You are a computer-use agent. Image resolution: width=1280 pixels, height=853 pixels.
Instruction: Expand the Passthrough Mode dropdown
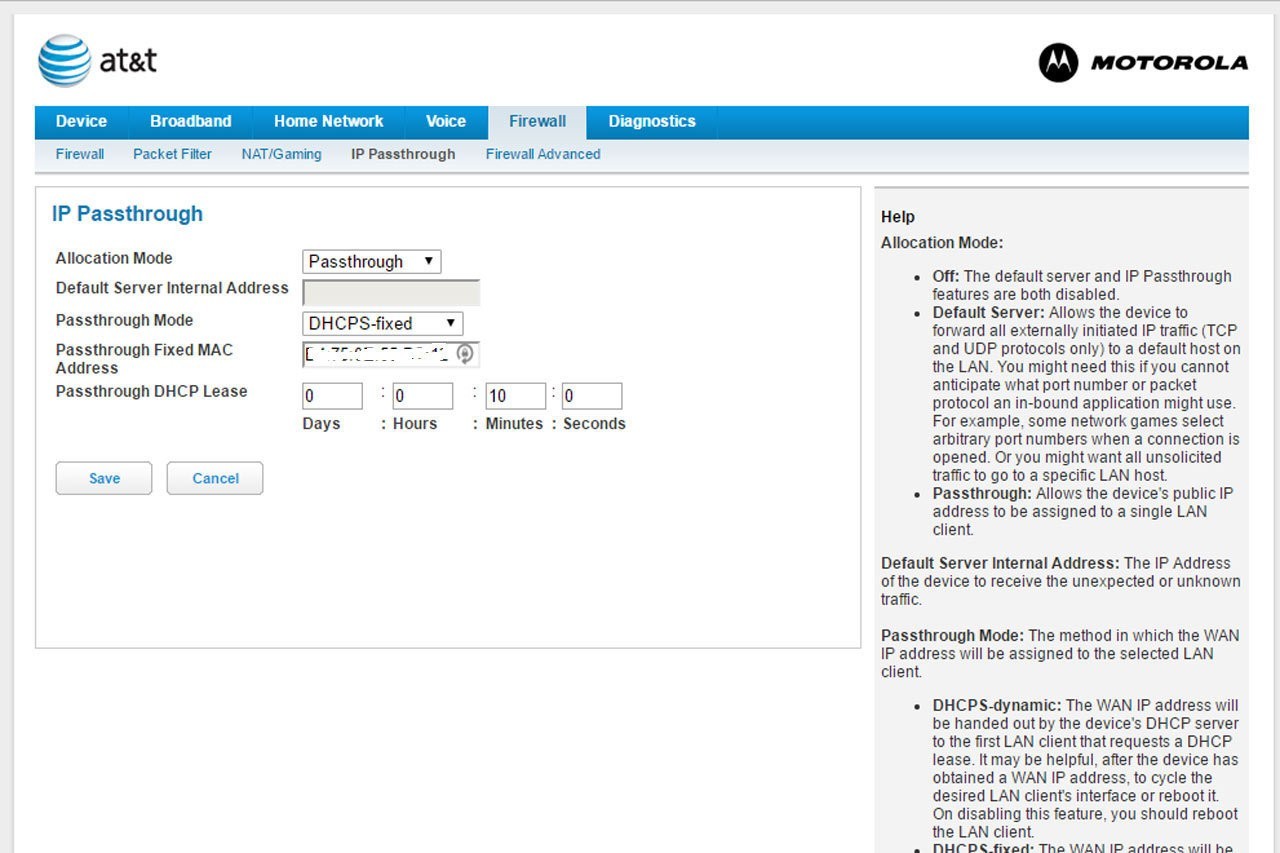(x=382, y=323)
